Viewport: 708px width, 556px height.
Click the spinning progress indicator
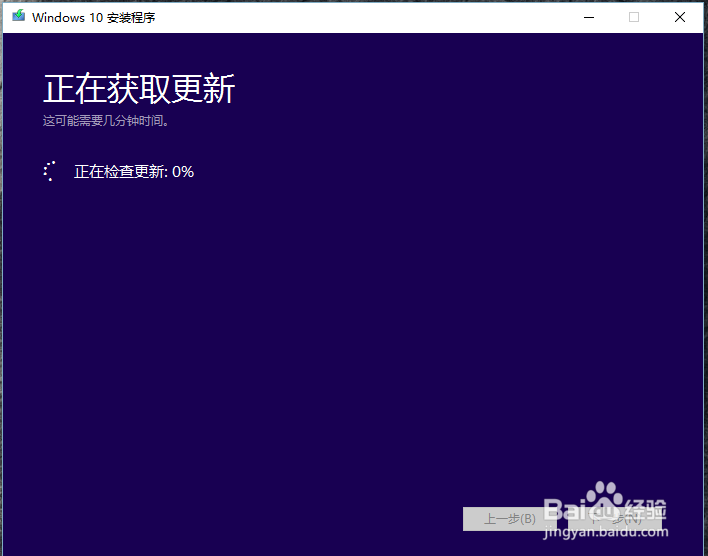[x=51, y=171]
